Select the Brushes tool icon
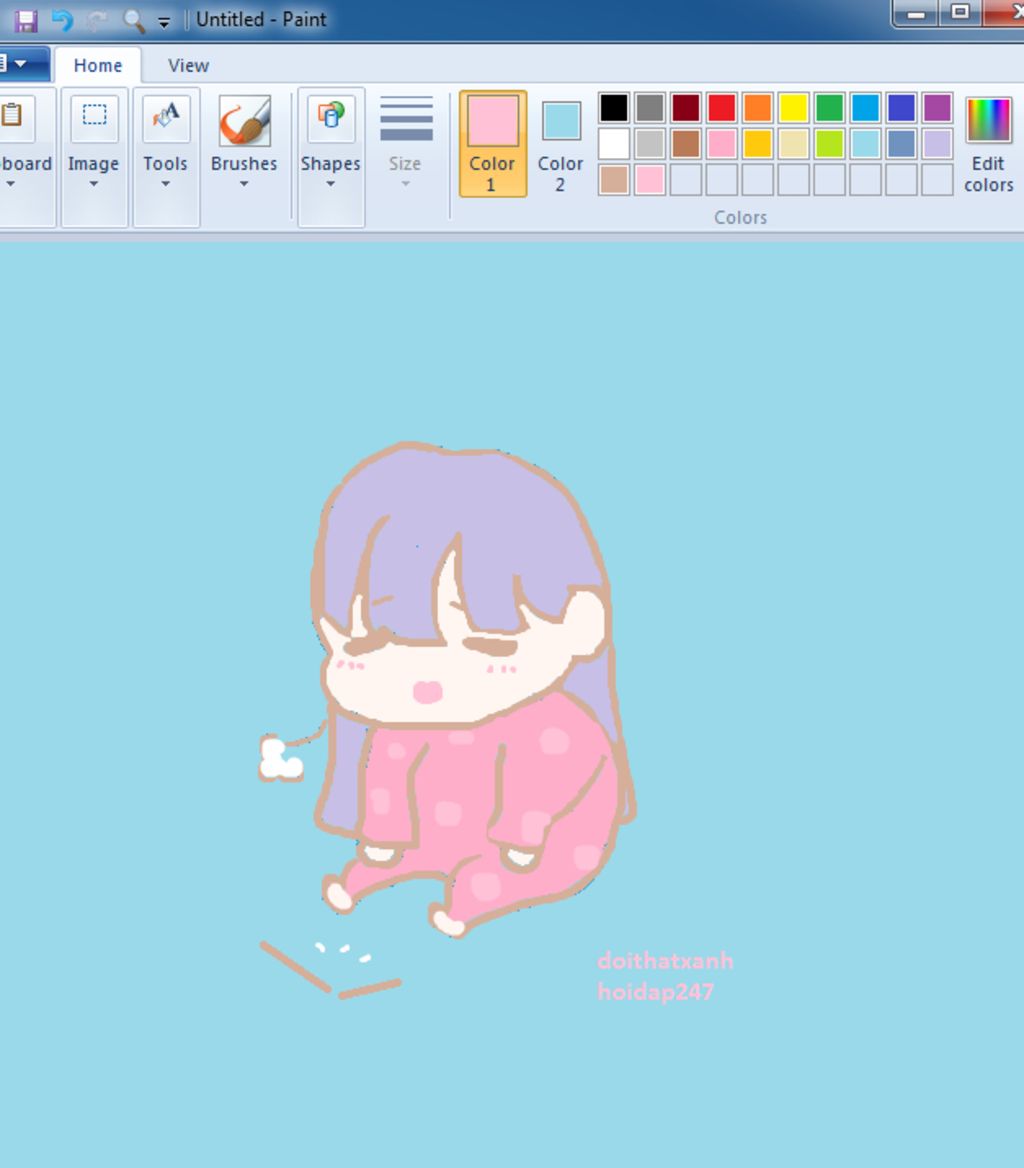Viewport: 1024px width, 1168px height. 244,121
